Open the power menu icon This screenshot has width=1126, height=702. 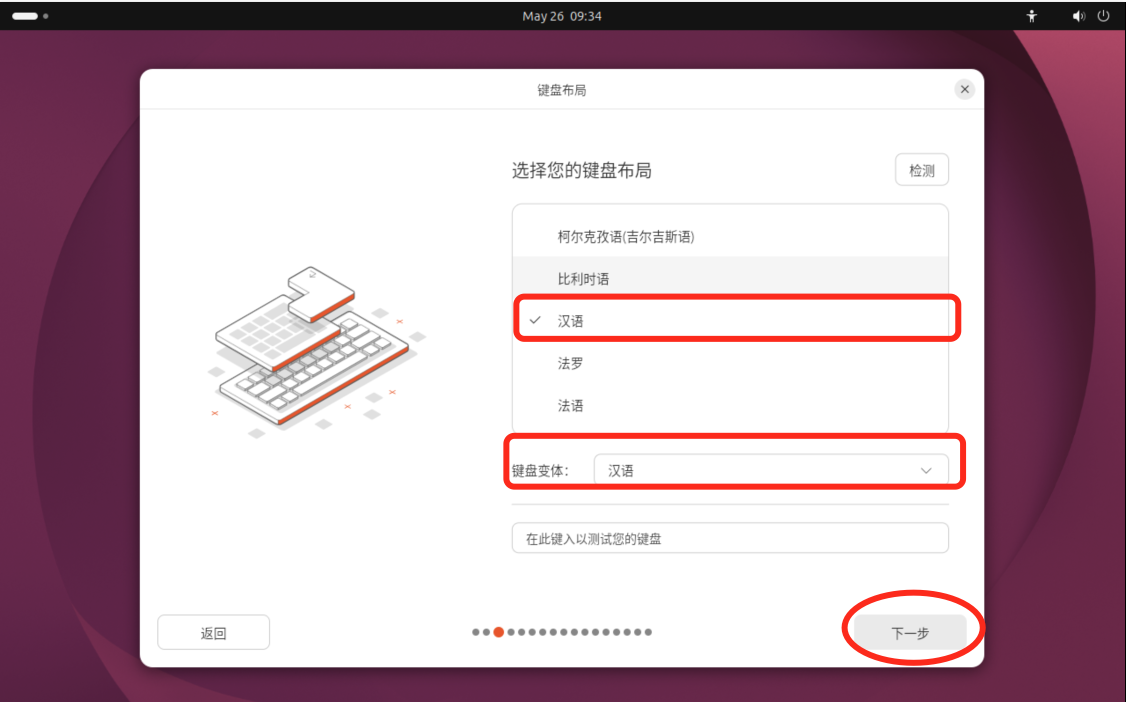point(1104,16)
